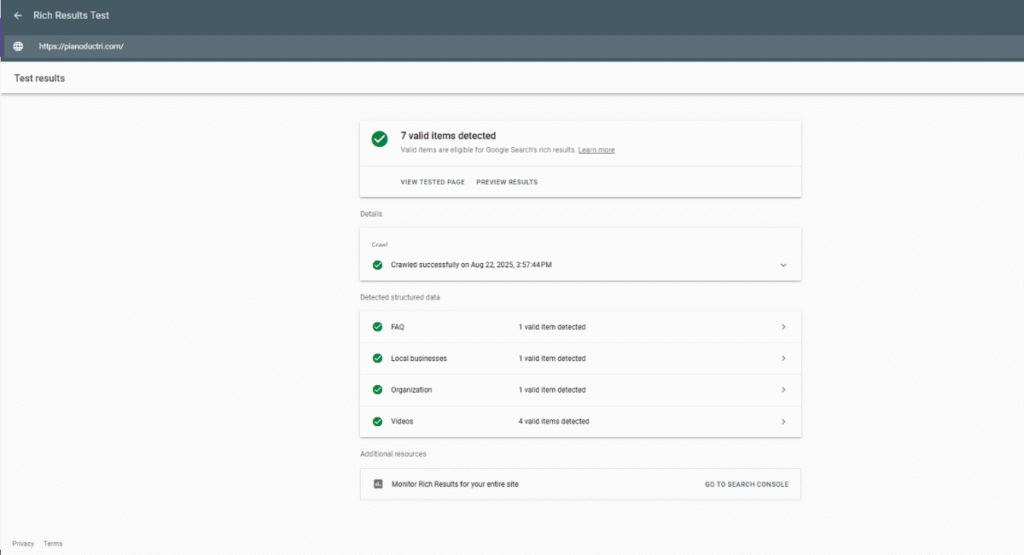Click the green check icon beside Local businesses
This screenshot has height=555, width=1024.
tap(377, 358)
